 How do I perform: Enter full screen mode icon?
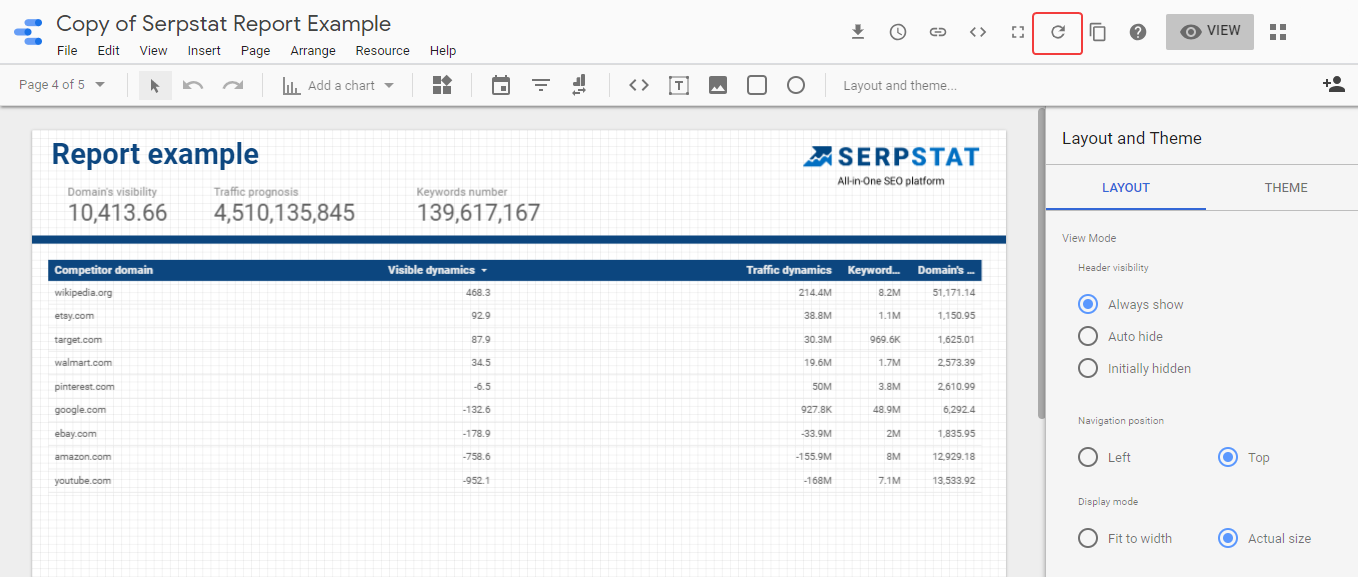coord(1018,32)
